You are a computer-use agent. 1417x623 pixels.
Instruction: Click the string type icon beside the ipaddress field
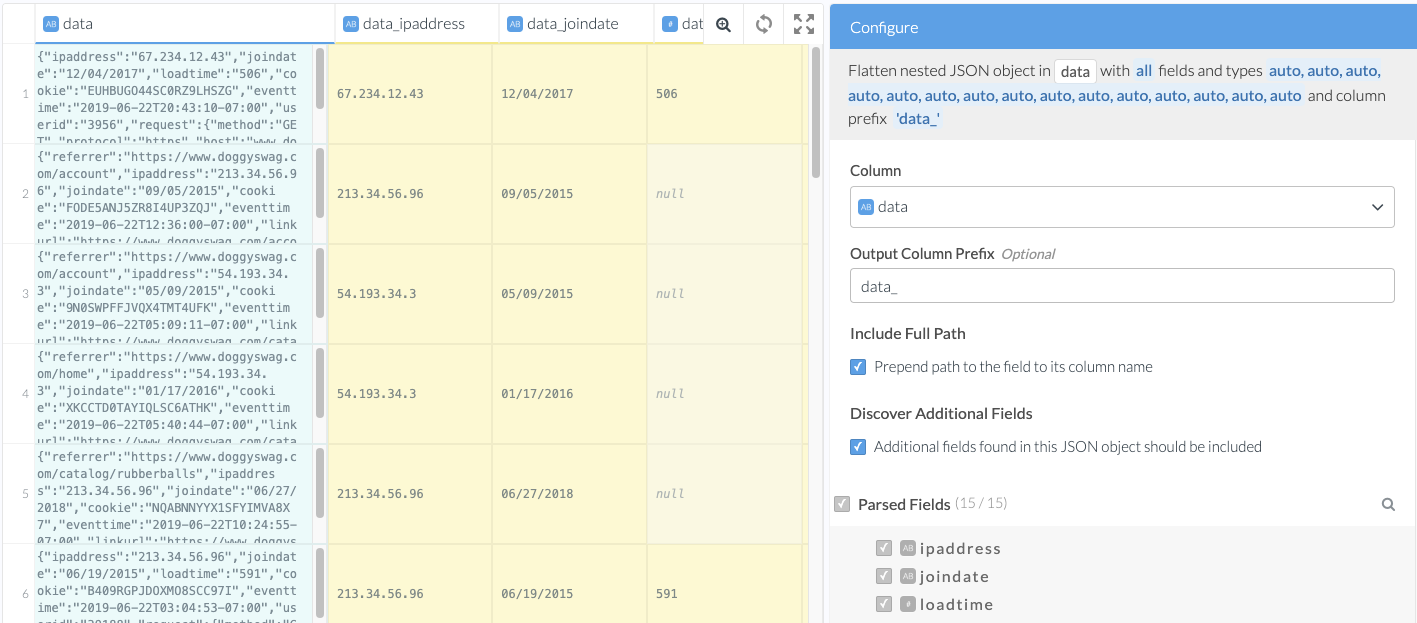908,548
